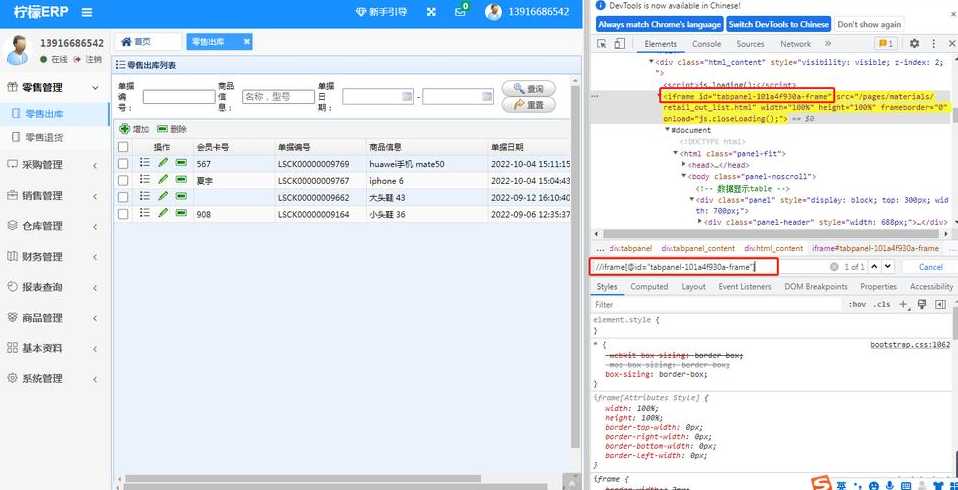Viewport: 958px width, 490px height.
Task: Activate DevTools inspect element picker icon
Action: pos(602,44)
